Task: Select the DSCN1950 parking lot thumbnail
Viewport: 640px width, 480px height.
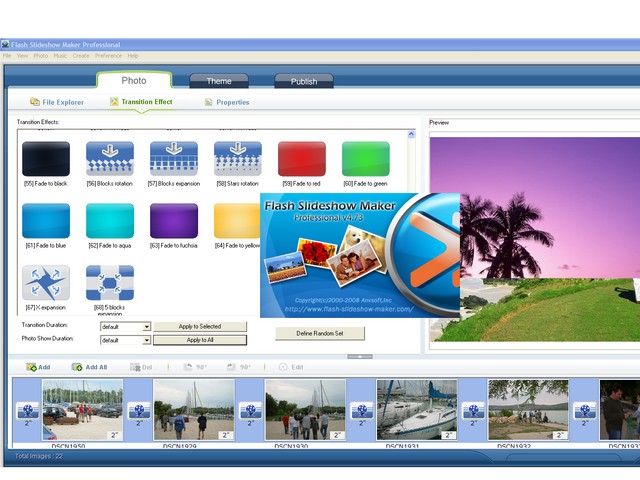Action: coord(82,410)
